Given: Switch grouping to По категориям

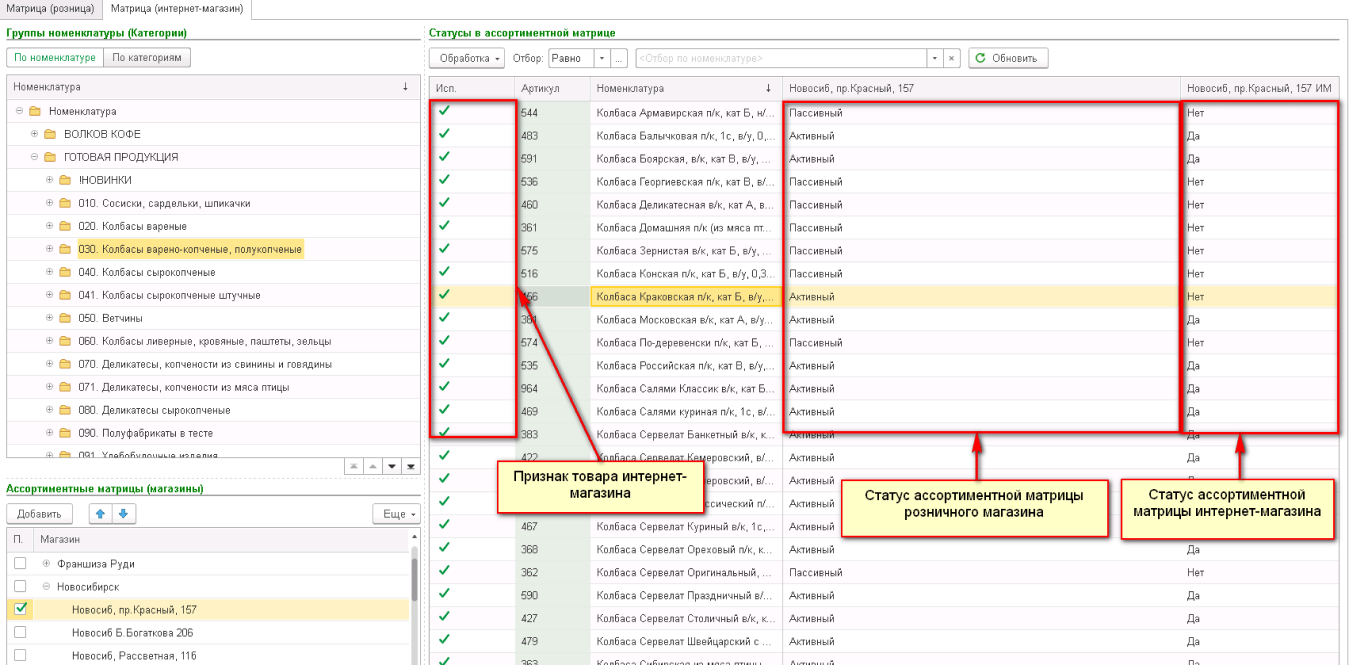Looking at the screenshot, I should click(147, 58).
